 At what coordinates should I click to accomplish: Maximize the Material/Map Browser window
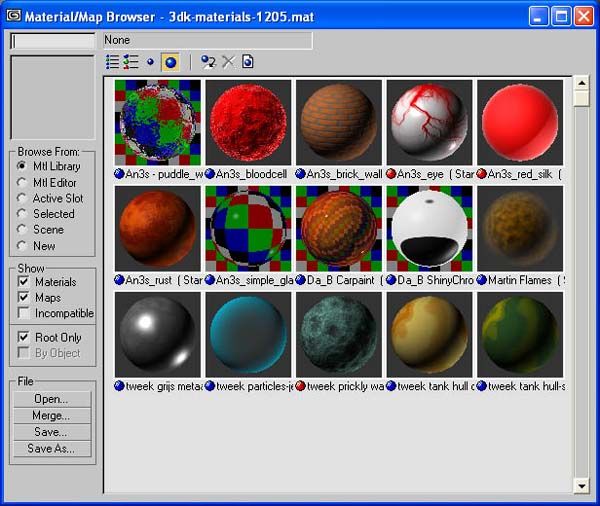[561, 16]
